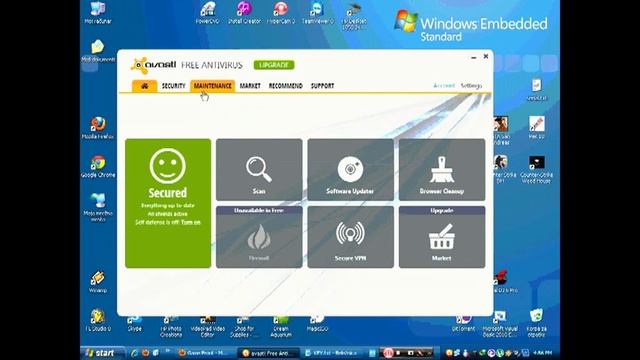Click the avast logo
This screenshot has height=360, width=640.
(x=153, y=65)
